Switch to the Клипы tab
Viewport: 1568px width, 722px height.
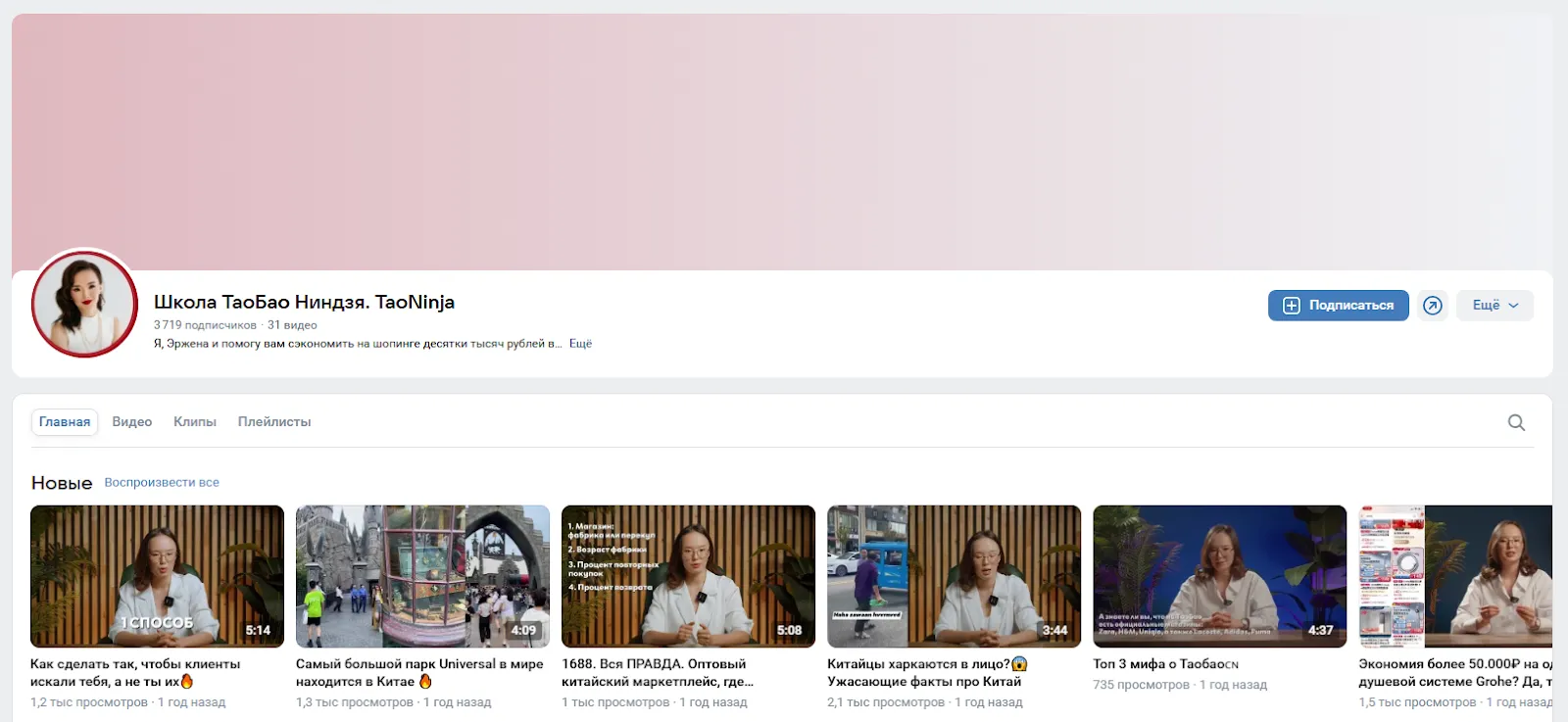pyautogui.click(x=195, y=422)
